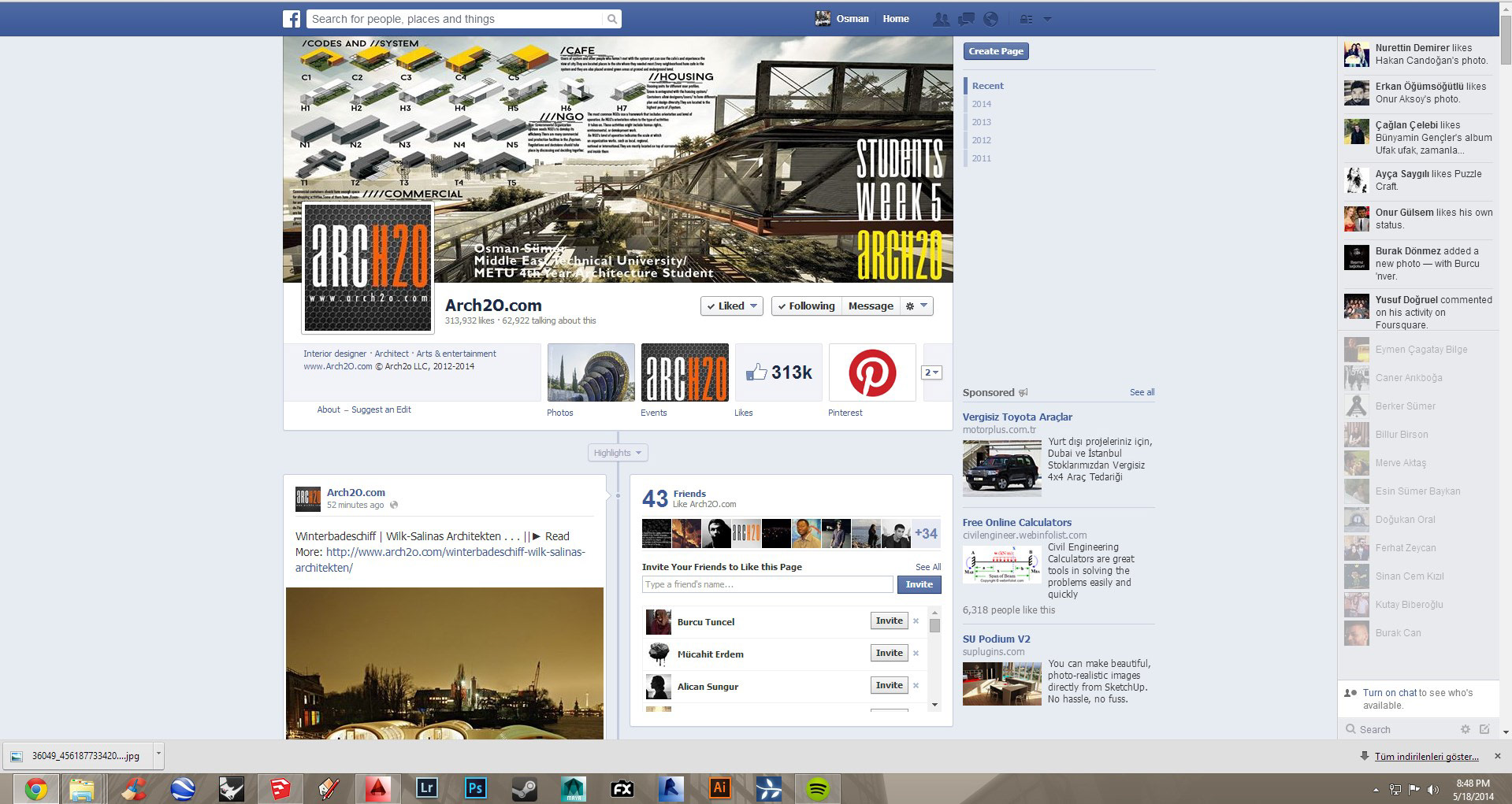Dismiss Burcu Tuncel invite suggestion
This screenshot has height=804, width=1512.
(x=916, y=621)
